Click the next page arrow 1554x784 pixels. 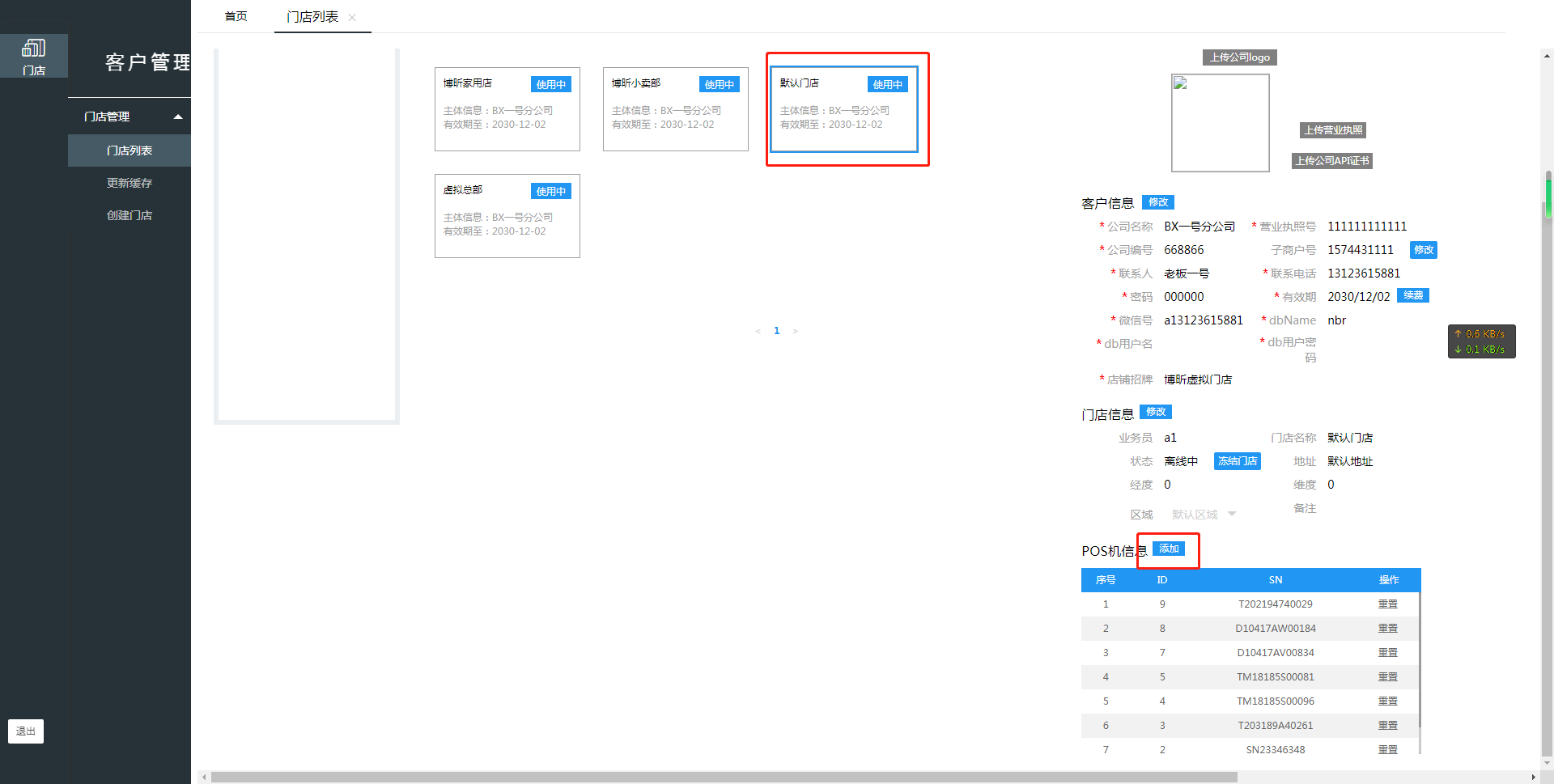[796, 331]
